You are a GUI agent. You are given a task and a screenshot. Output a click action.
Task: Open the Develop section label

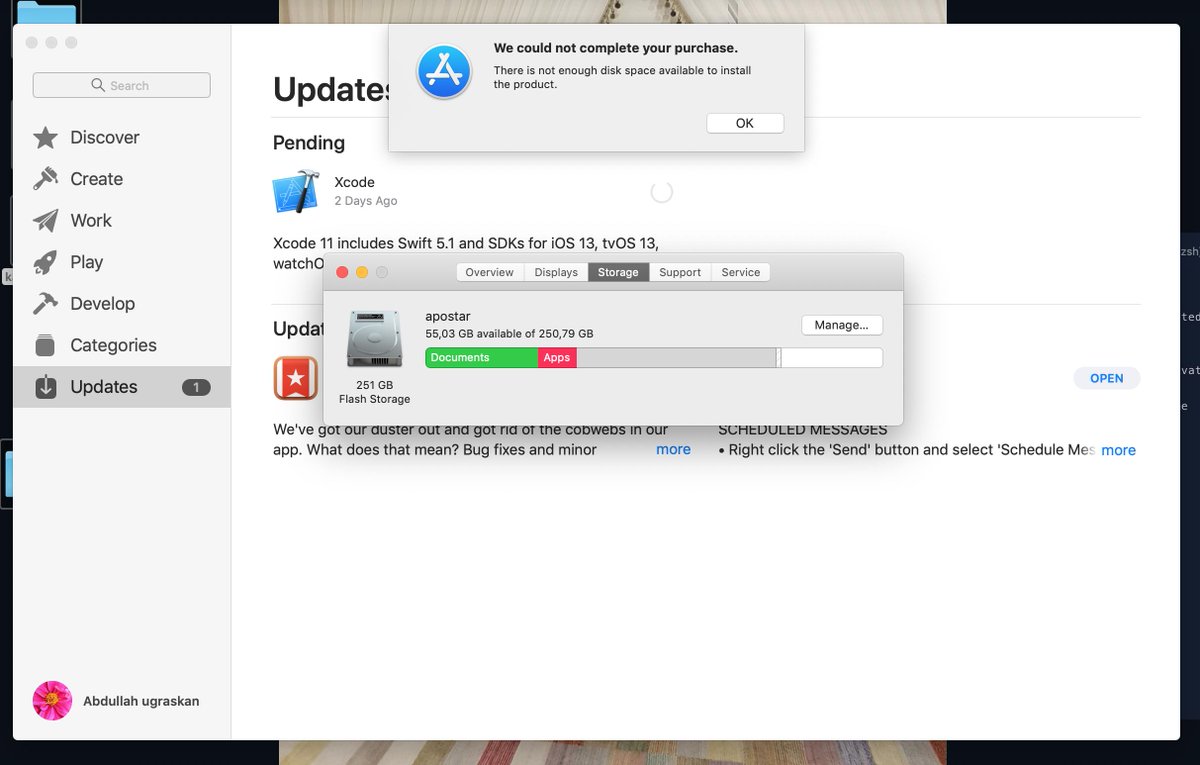(x=103, y=304)
